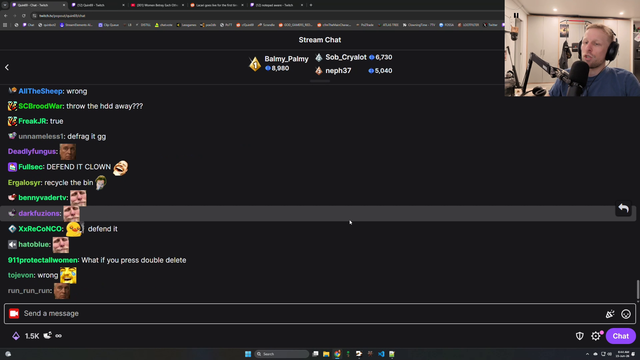Click username Ergalosyr in chat
This screenshot has height=360, width=640.
click(x=24, y=182)
